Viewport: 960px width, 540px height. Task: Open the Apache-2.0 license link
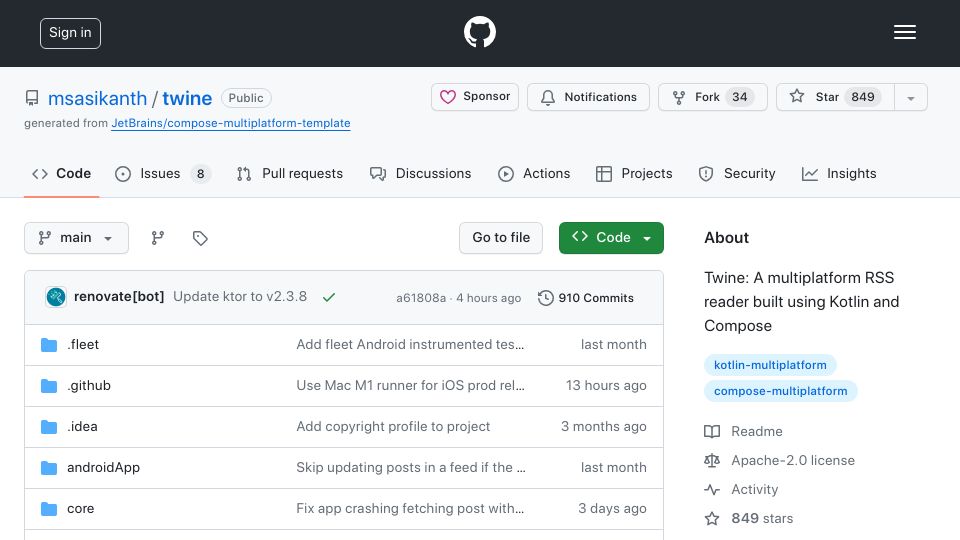coord(779,460)
